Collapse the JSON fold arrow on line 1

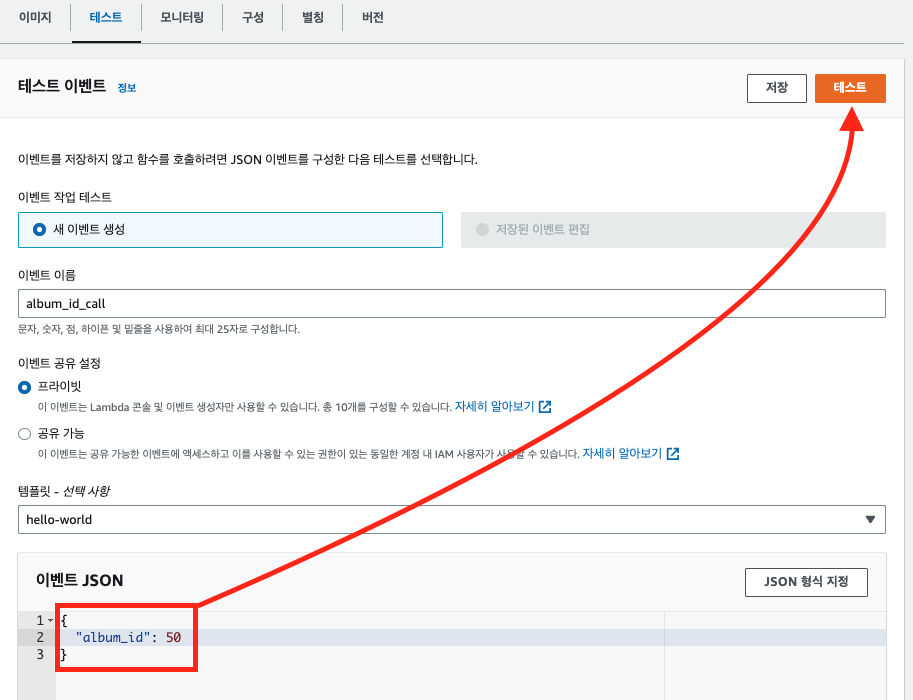click(x=51, y=621)
